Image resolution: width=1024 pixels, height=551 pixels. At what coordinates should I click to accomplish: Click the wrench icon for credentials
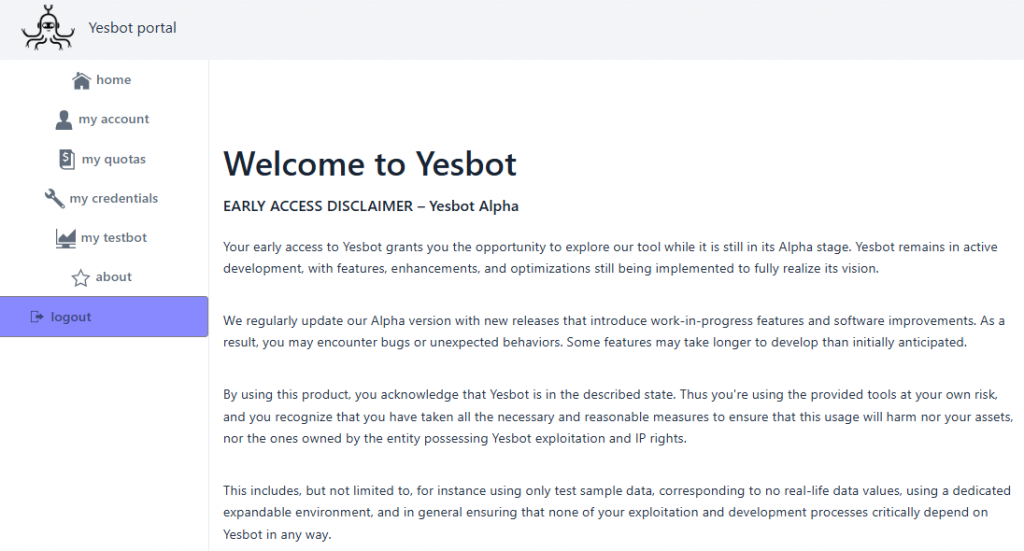pyautogui.click(x=54, y=198)
